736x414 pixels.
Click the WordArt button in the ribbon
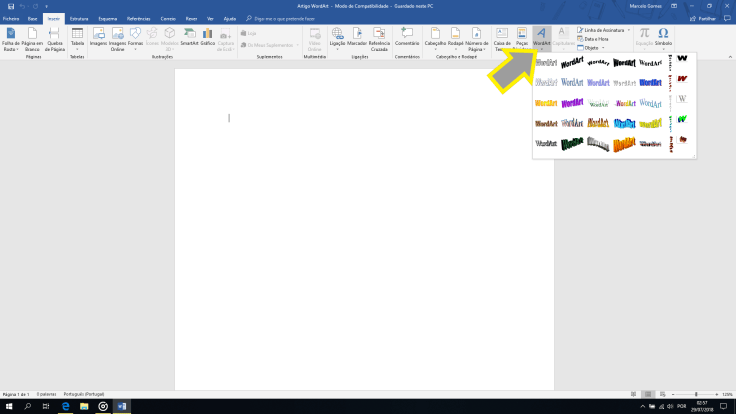tap(541, 38)
